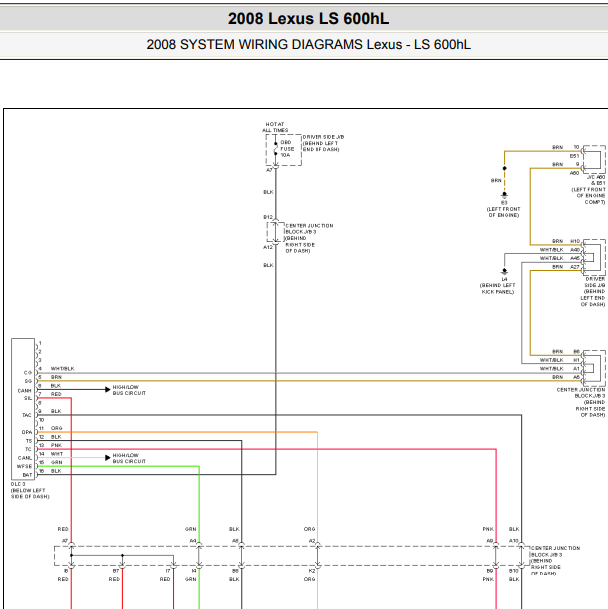The height and width of the screenshot is (609, 608).
Task: Click 'L4 (BEHIND LEFT KICK PANEL)' ground label
Action: tap(498, 285)
